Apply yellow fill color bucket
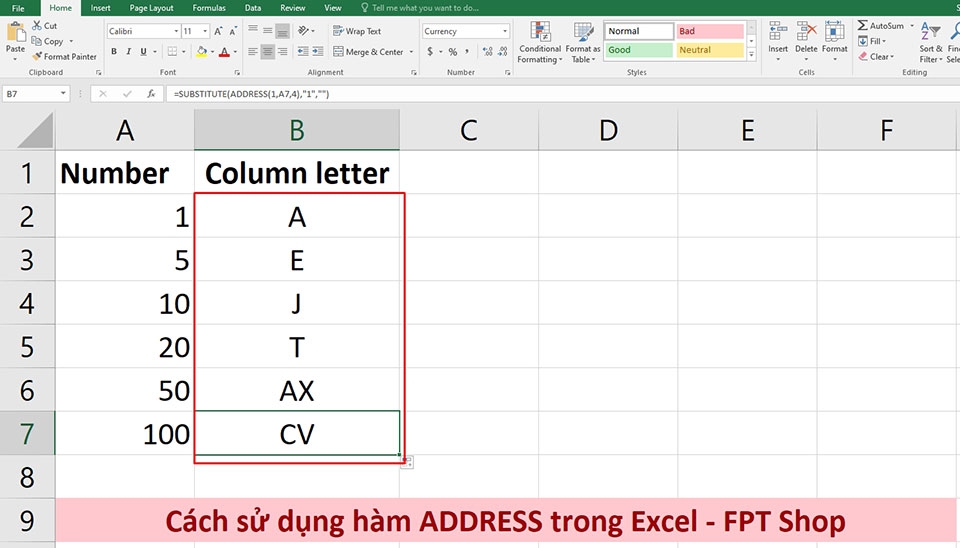The height and width of the screenshot is (548, 960). (201, 52)
